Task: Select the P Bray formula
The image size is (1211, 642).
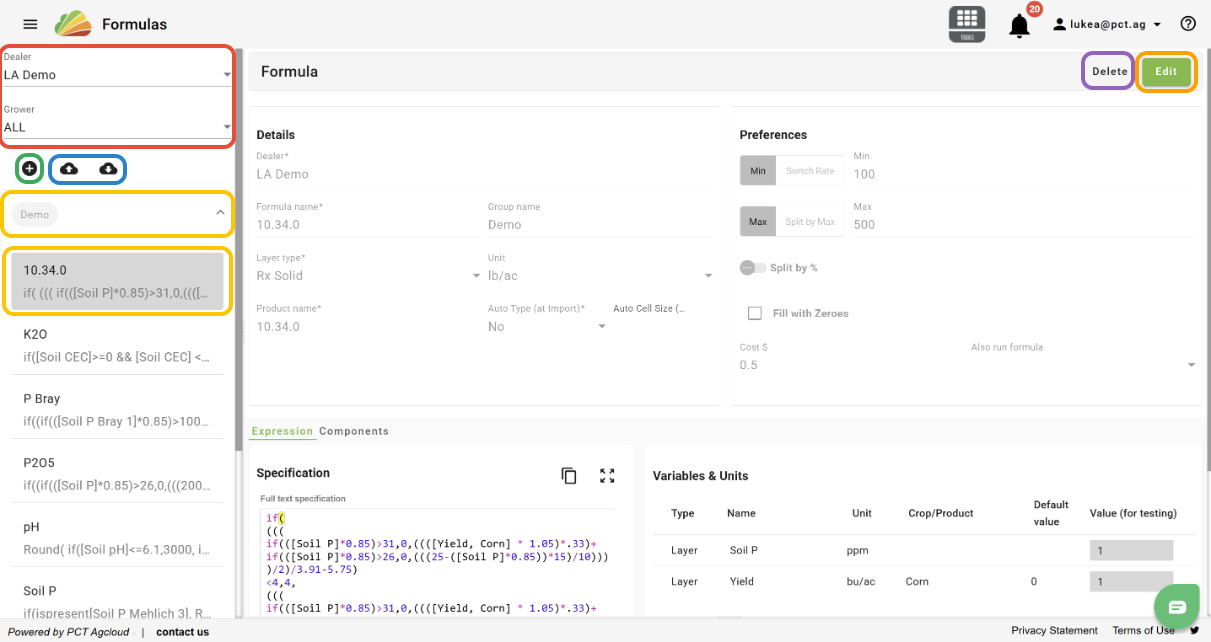Action: tap(117, 410)
